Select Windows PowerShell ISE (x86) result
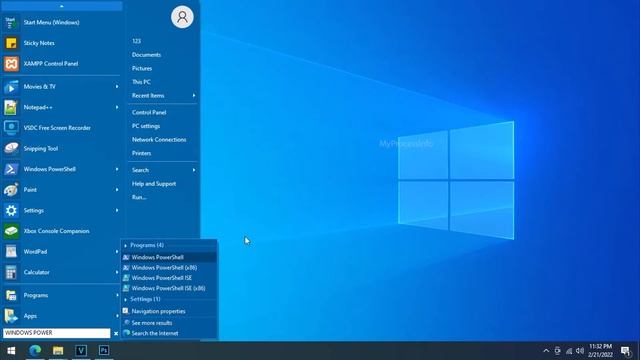640x360 pixels. coord(169,288)
